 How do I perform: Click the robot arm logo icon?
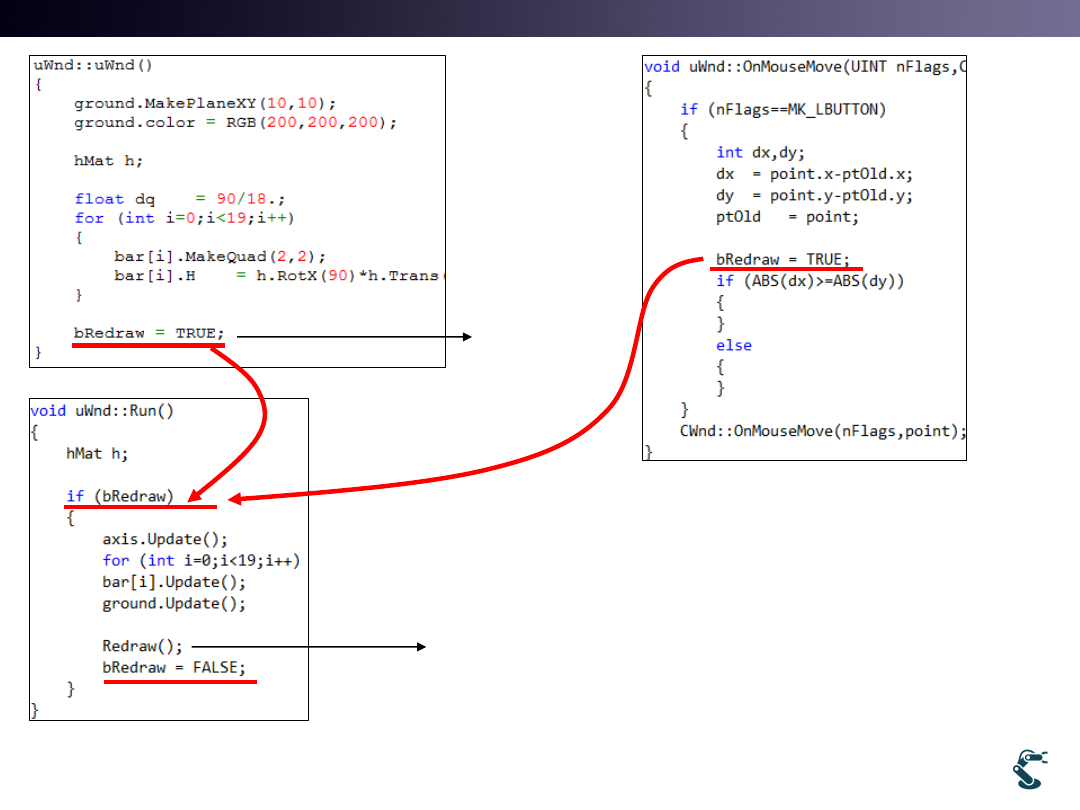[x=1029, y=768]
